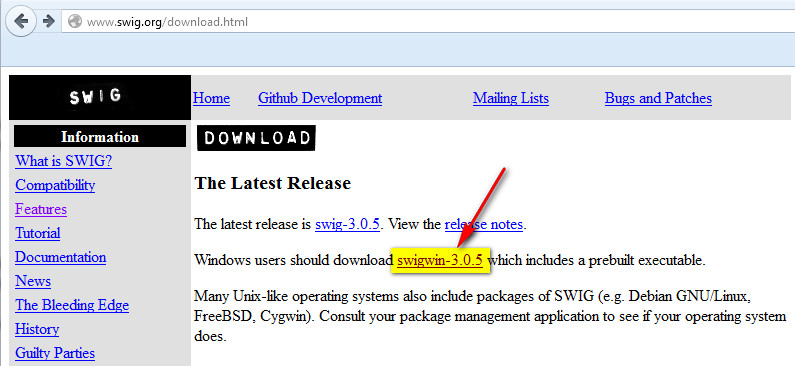View the release notes link
Image resolution: width=795 pixels, height=366 pixels.
(484, 224)
